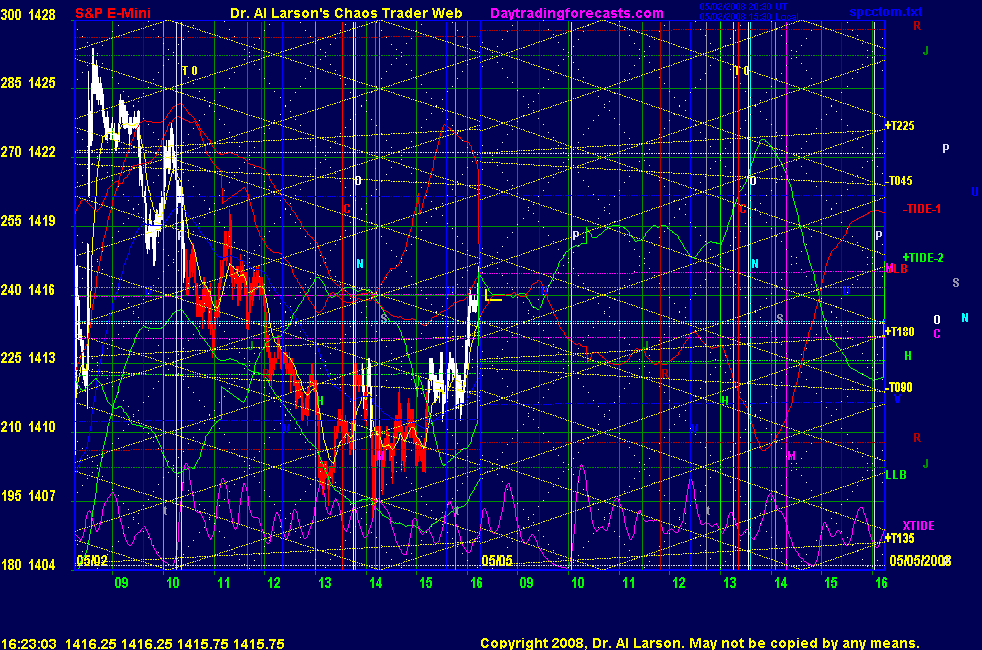Click the '210 1410' price axis label
982x650 pixels.
(x=28, y=426)
